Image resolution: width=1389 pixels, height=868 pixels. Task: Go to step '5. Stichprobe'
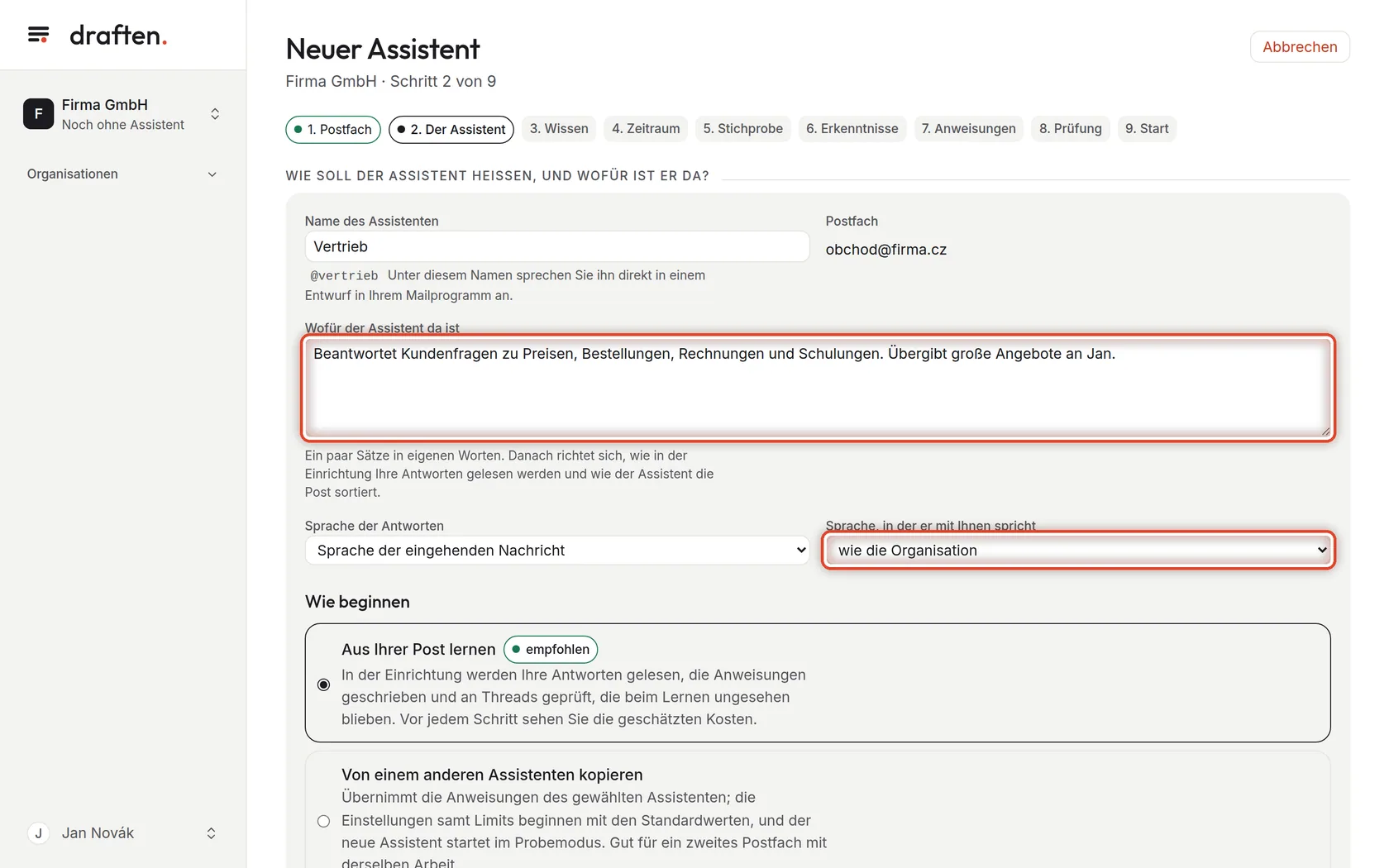742,129
